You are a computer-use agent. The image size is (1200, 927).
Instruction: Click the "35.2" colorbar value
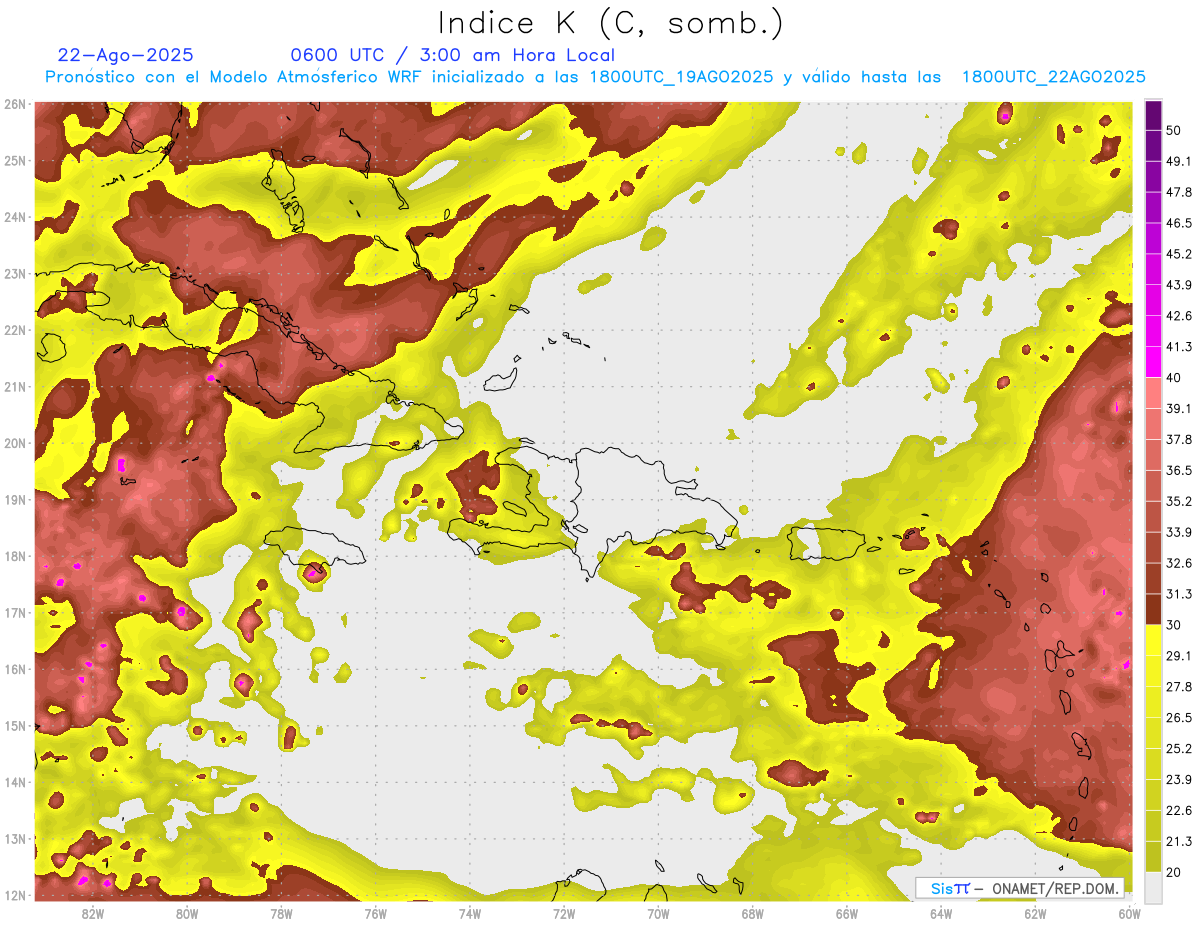tap(1178, 501)
